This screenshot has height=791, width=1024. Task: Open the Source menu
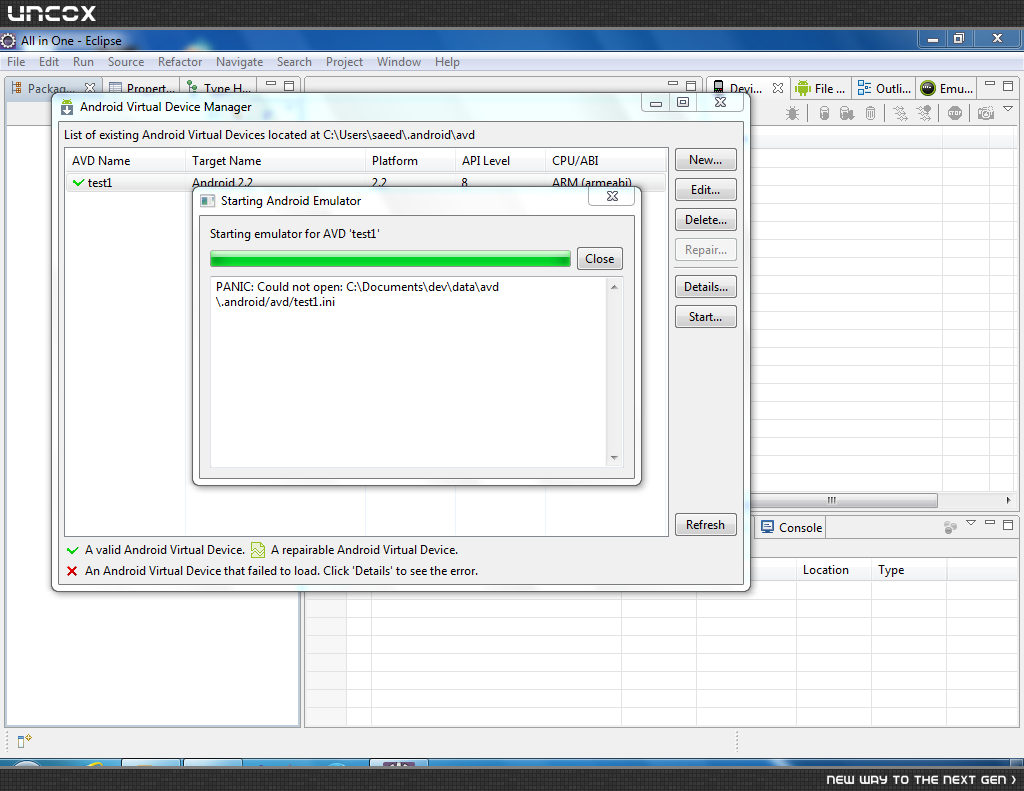coord(126,62)
